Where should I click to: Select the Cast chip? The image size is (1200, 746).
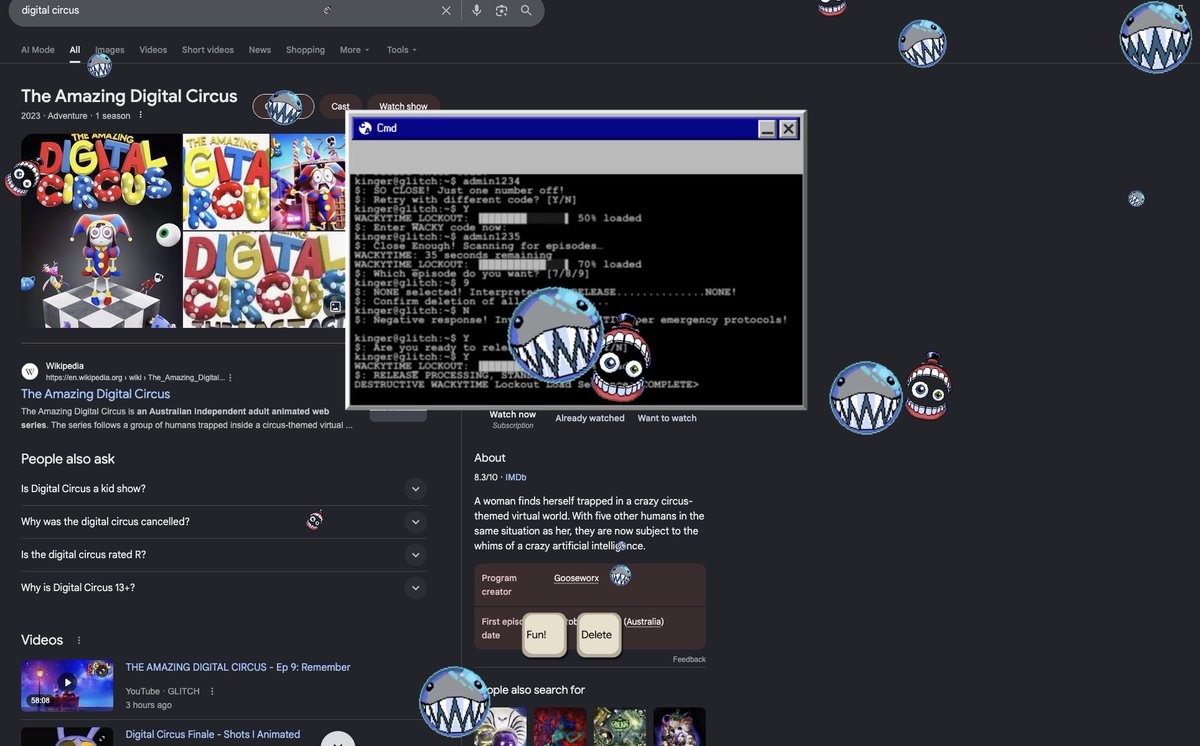pos(341,106)
